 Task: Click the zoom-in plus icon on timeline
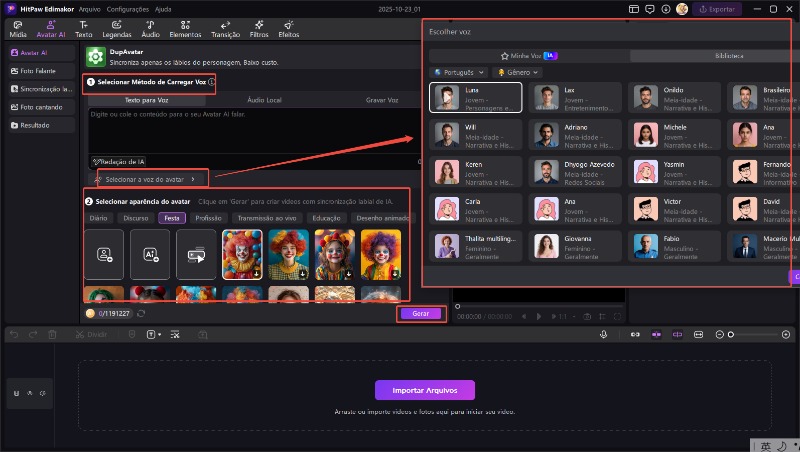[x=785, y=333]
